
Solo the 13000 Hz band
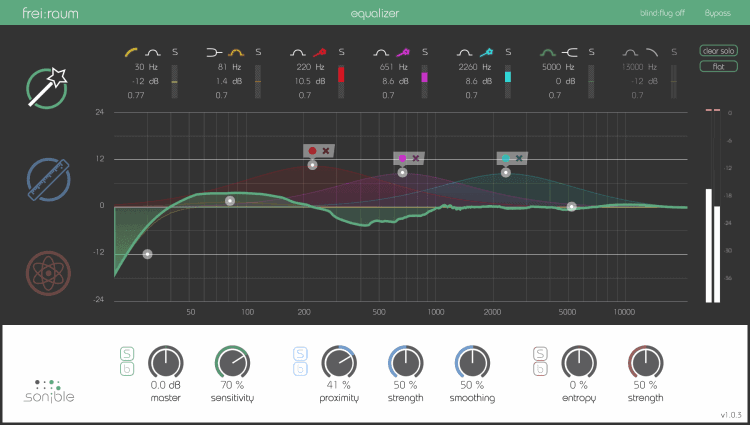[674, 52]
